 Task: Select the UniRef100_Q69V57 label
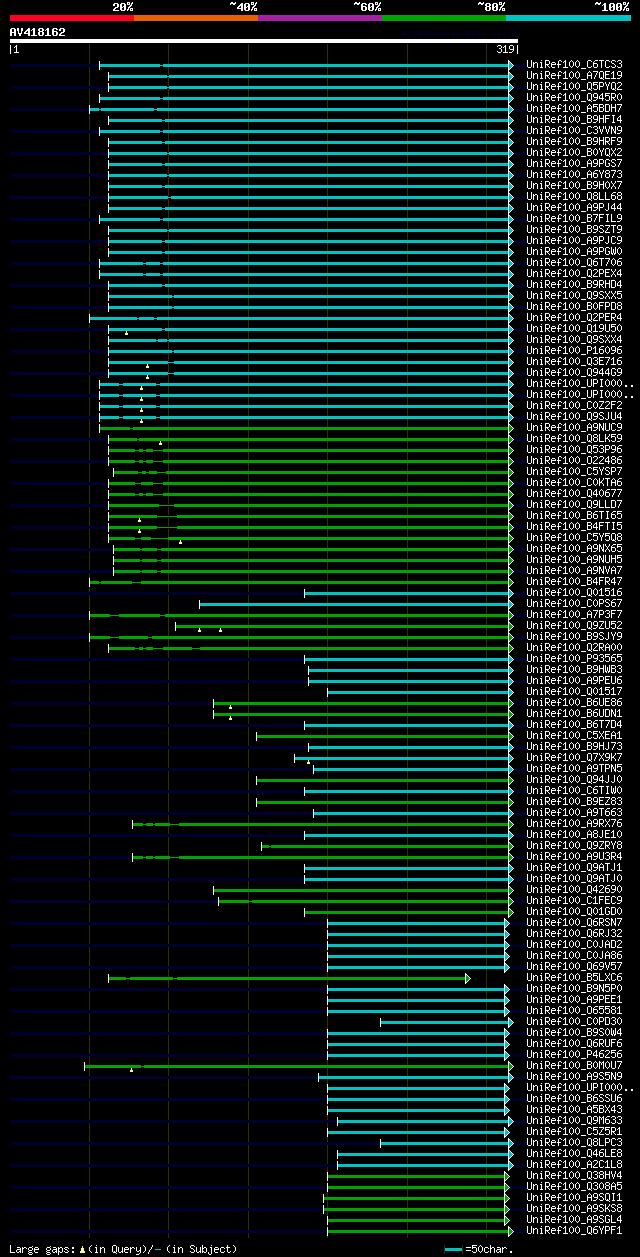click(x=574, y=967)
